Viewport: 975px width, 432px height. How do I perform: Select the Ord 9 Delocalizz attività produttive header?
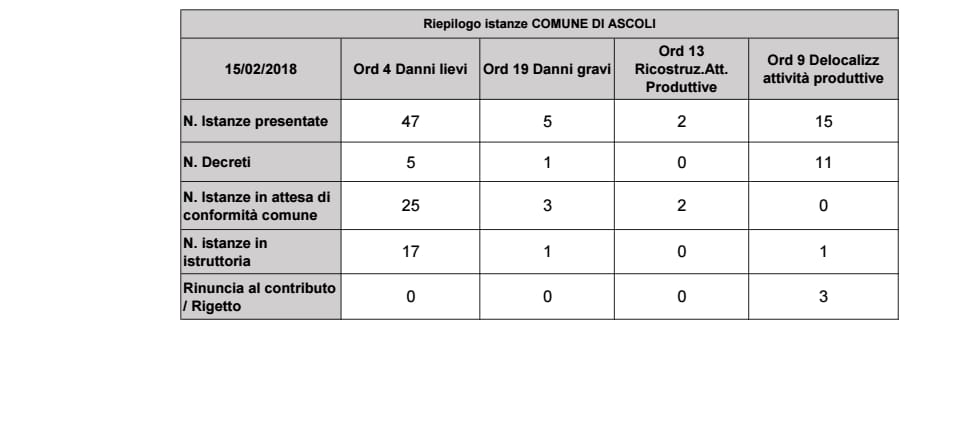(x=823, y=69)
